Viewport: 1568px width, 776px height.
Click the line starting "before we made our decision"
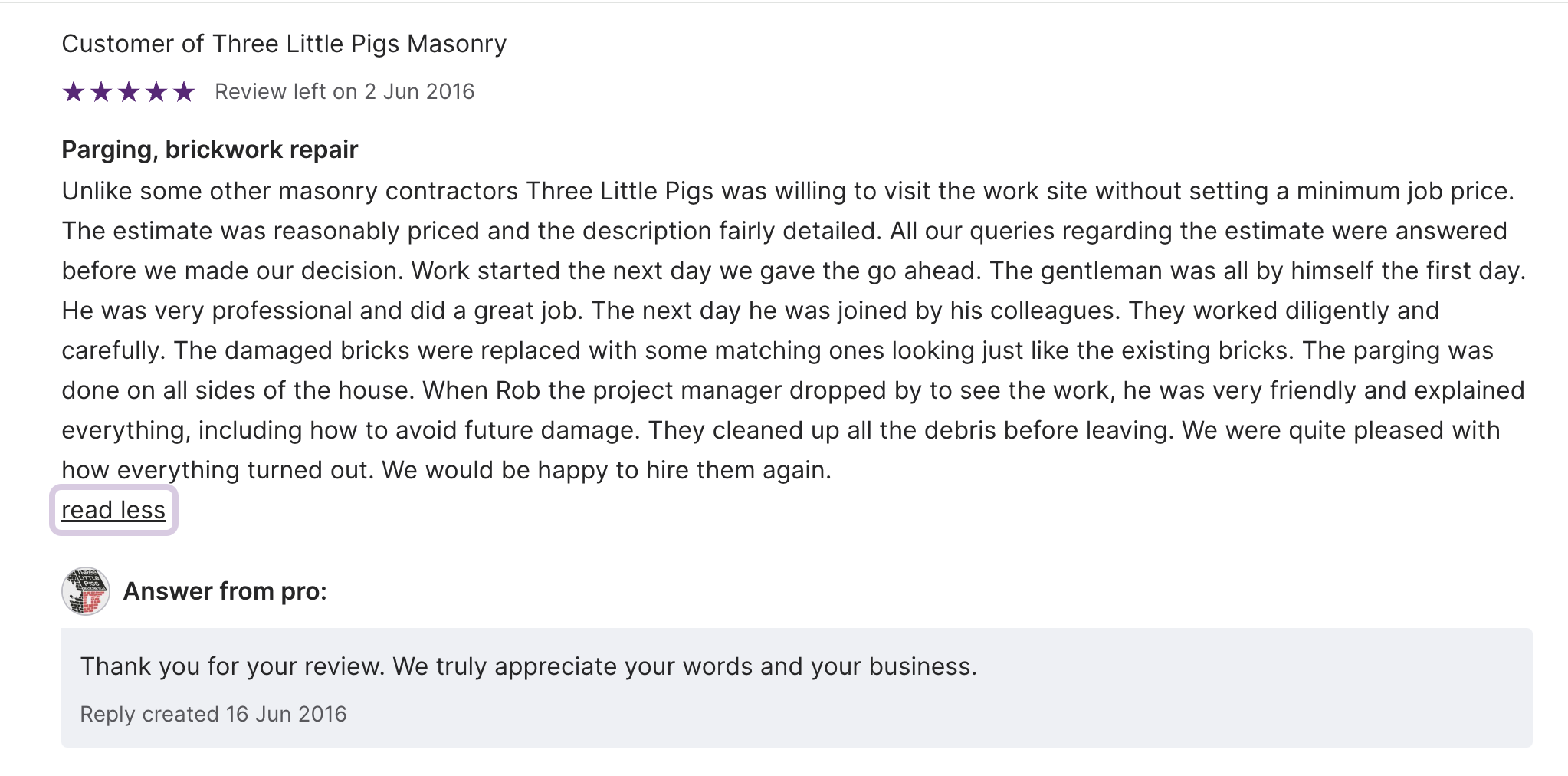[x=793, y=271]
